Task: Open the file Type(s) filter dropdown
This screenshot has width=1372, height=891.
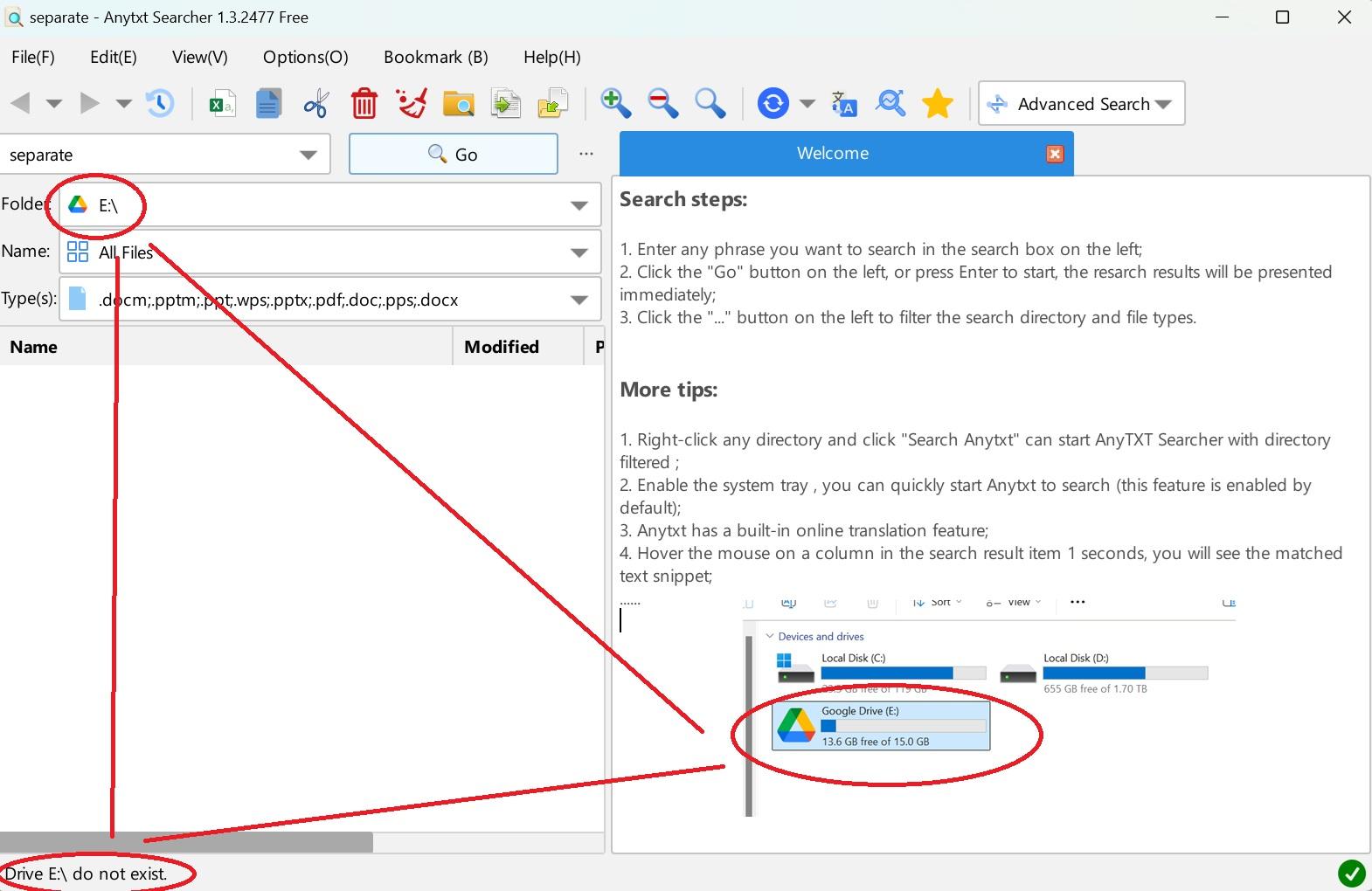Action: (579, 300)
